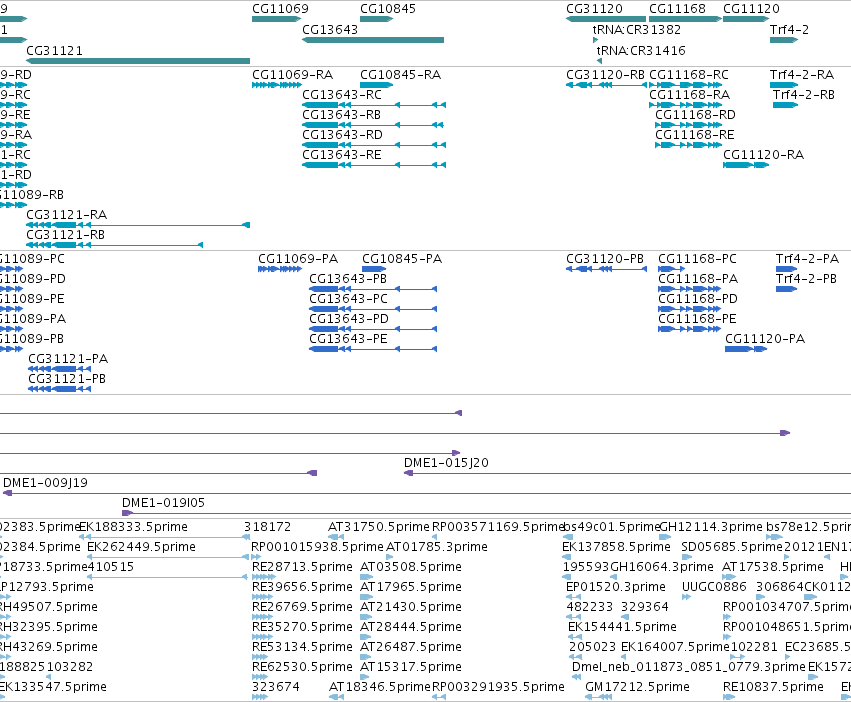
Task: Select the CG13643 gene label
Action: tap(330, 29)
